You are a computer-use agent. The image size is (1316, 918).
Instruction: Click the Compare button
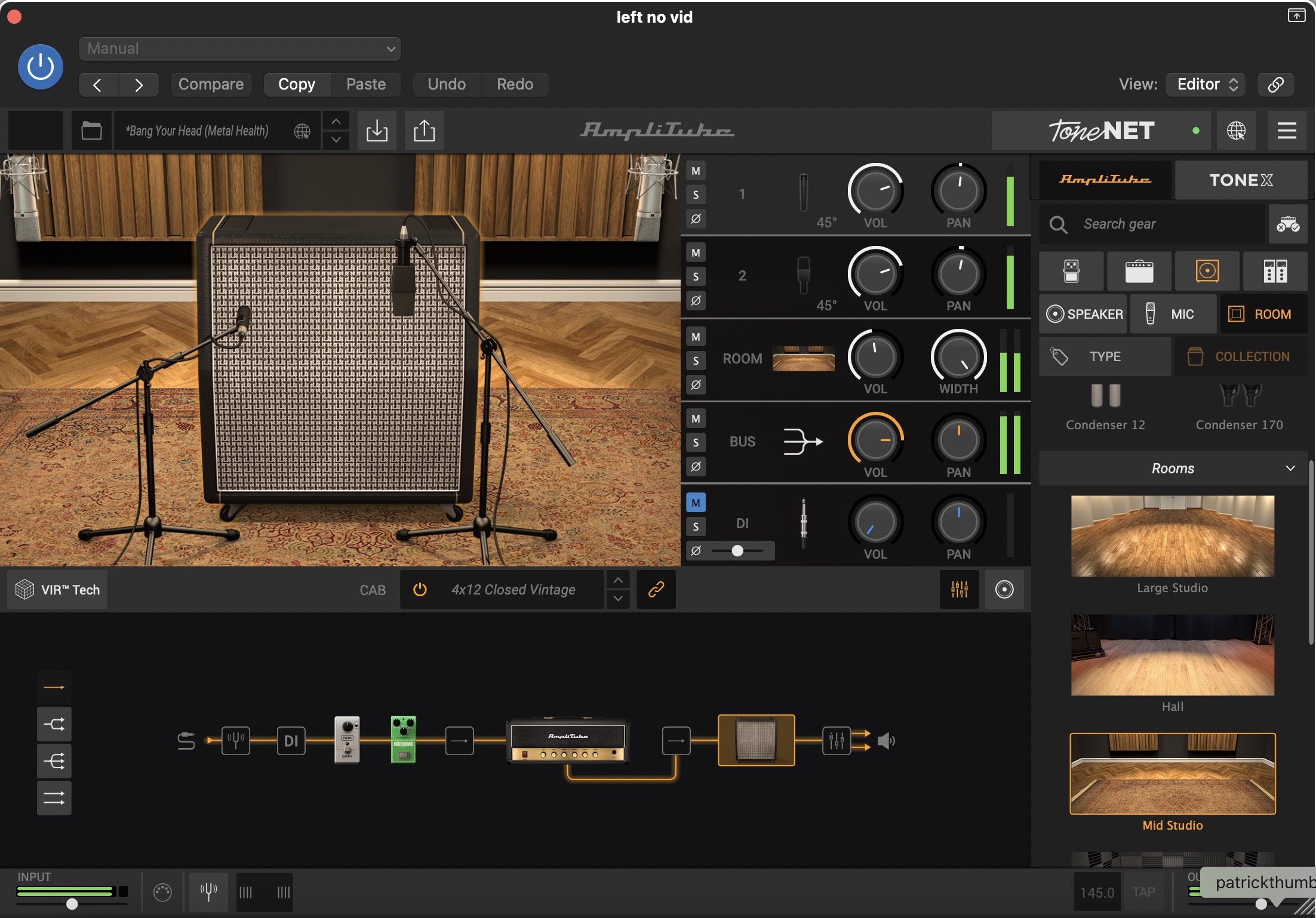coord(211,84)
